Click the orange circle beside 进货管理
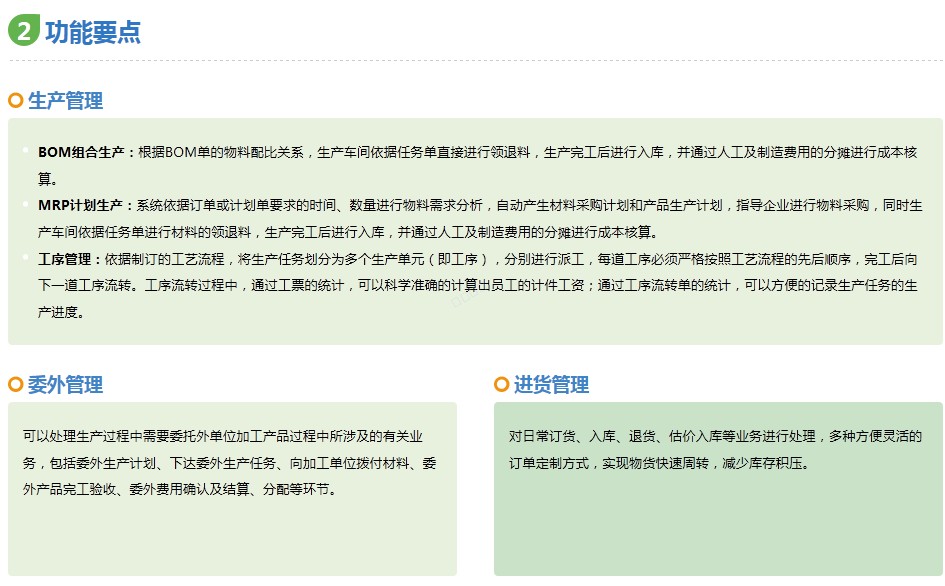 tap(501, 384)
